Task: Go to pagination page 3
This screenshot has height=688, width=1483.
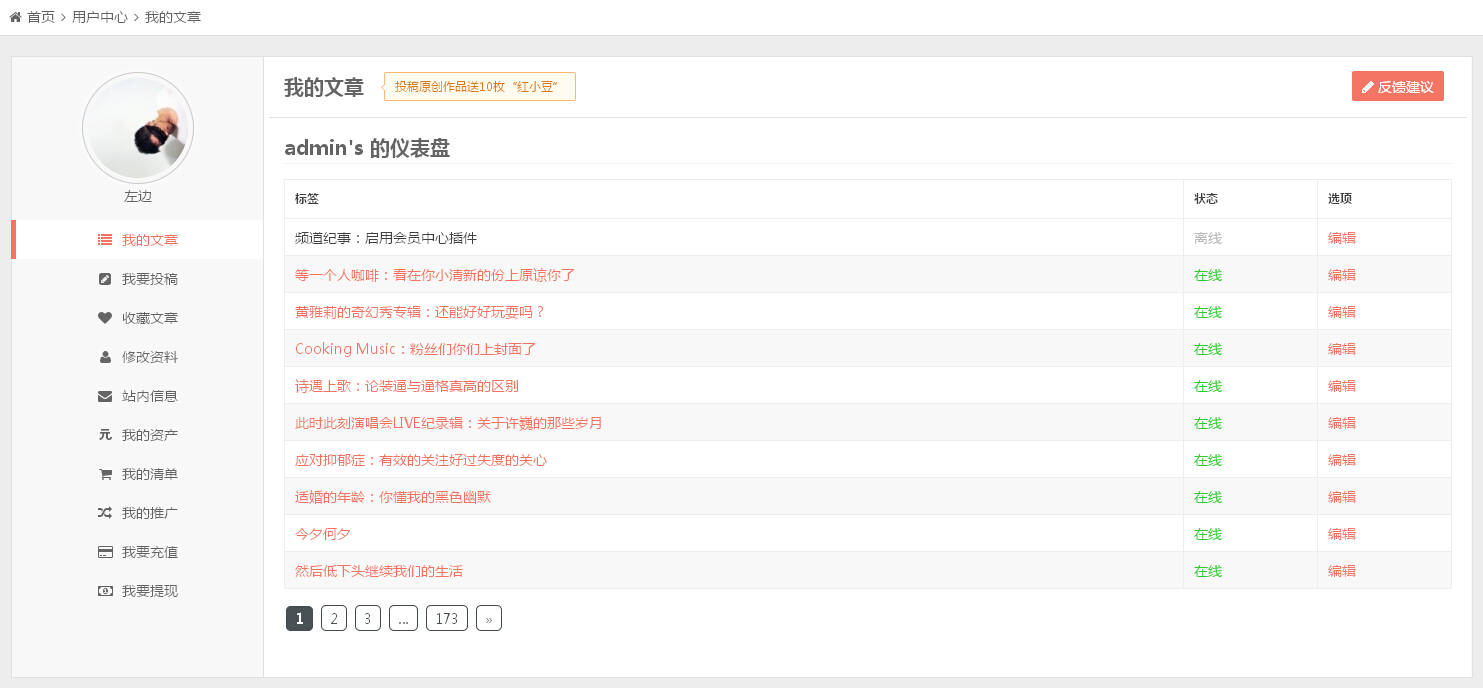Action: [368, 619]
